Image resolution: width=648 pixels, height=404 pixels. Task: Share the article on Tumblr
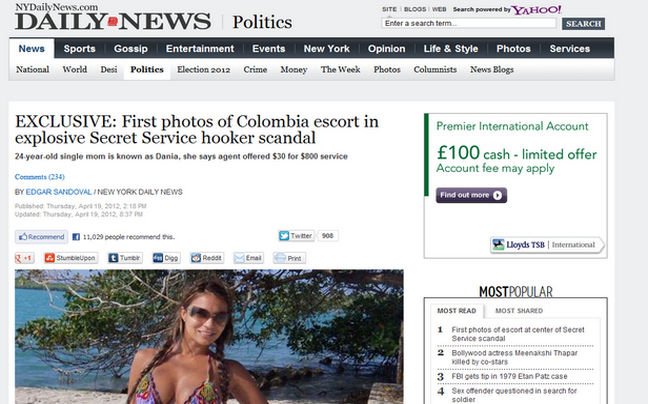click(x=125, y=258)
